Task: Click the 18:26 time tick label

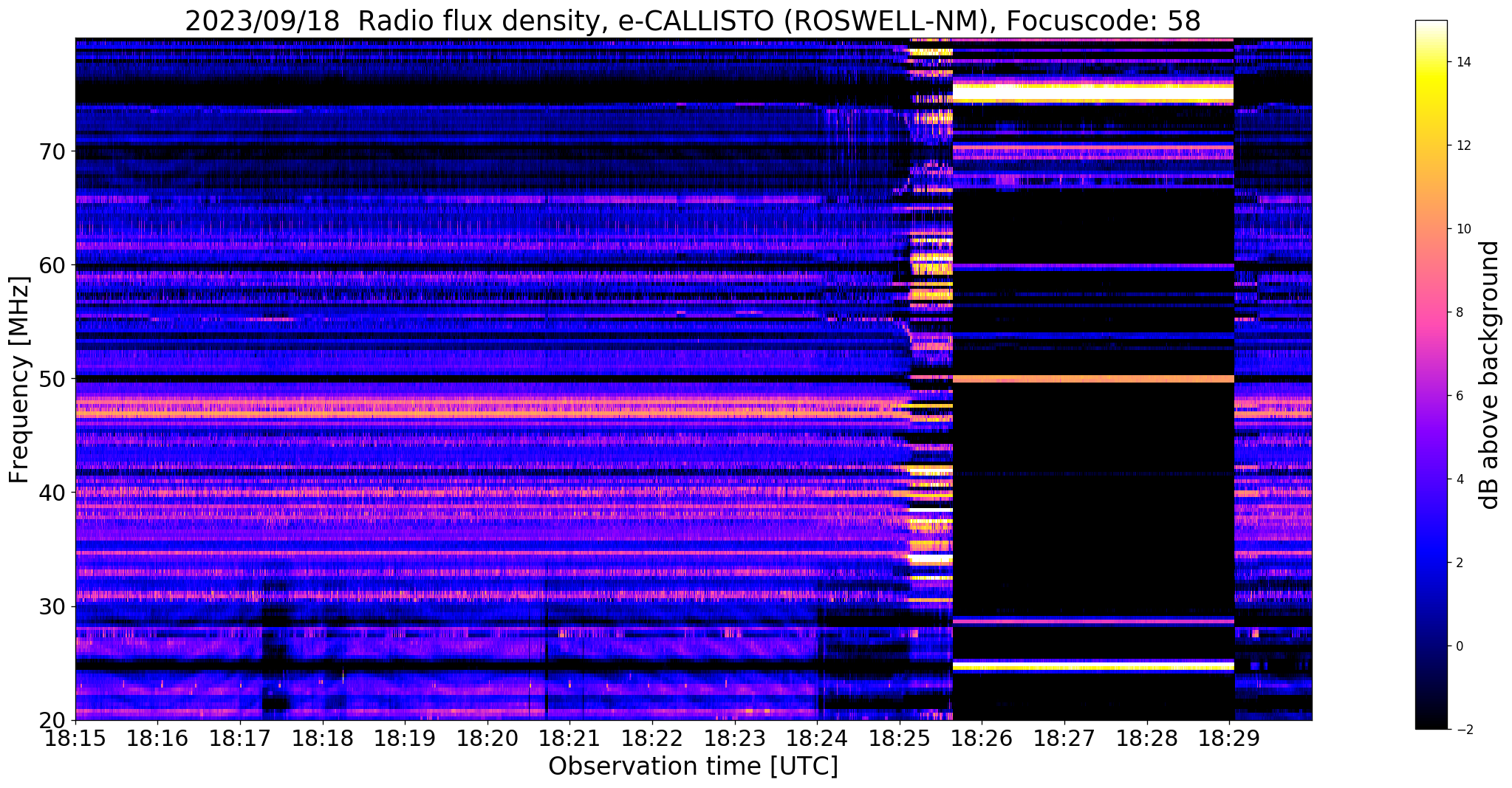Action: pyautogui.click(x=982, y=739)
